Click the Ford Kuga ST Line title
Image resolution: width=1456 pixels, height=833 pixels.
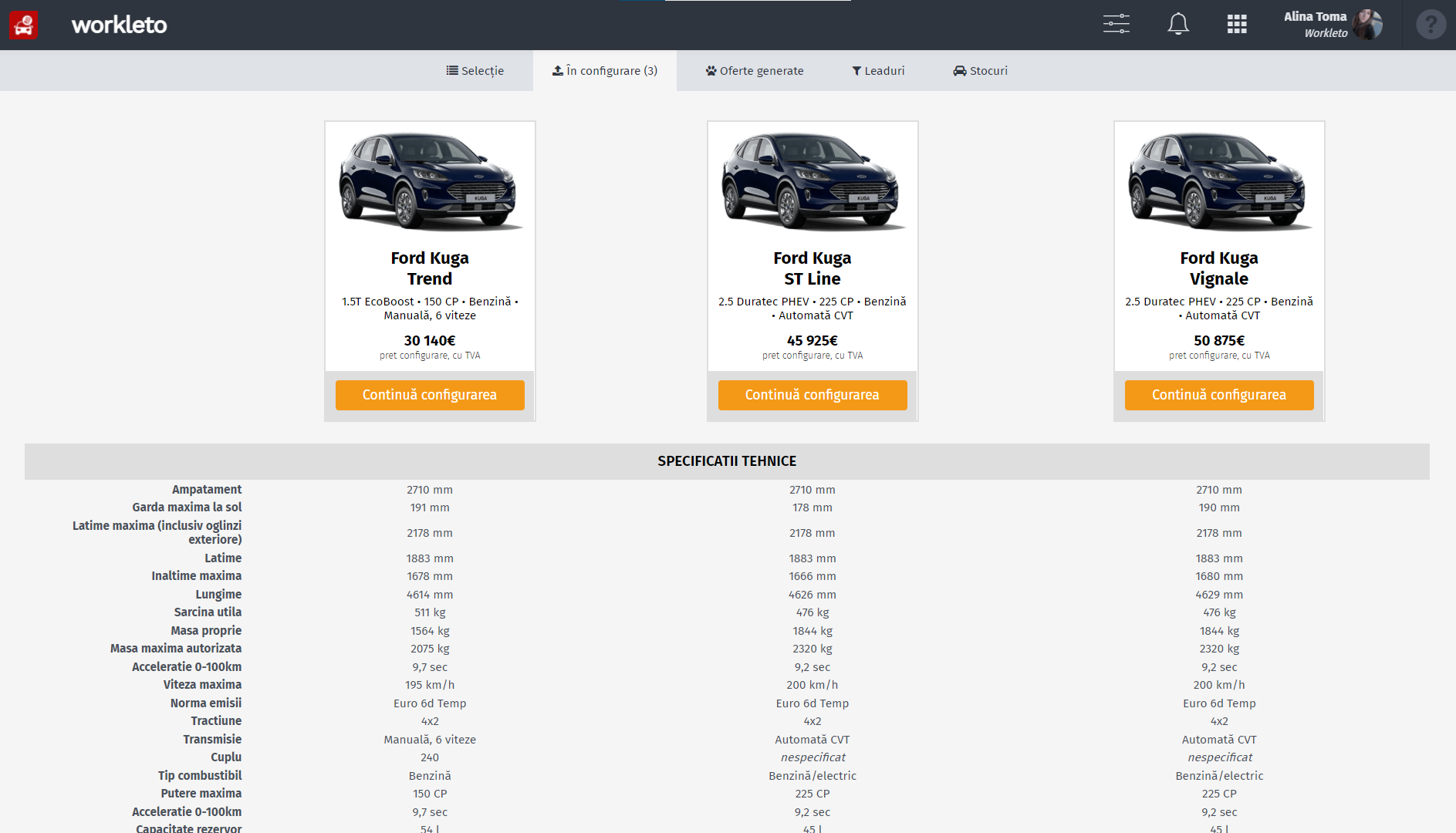pyautogui.click(x=812, y=268)
